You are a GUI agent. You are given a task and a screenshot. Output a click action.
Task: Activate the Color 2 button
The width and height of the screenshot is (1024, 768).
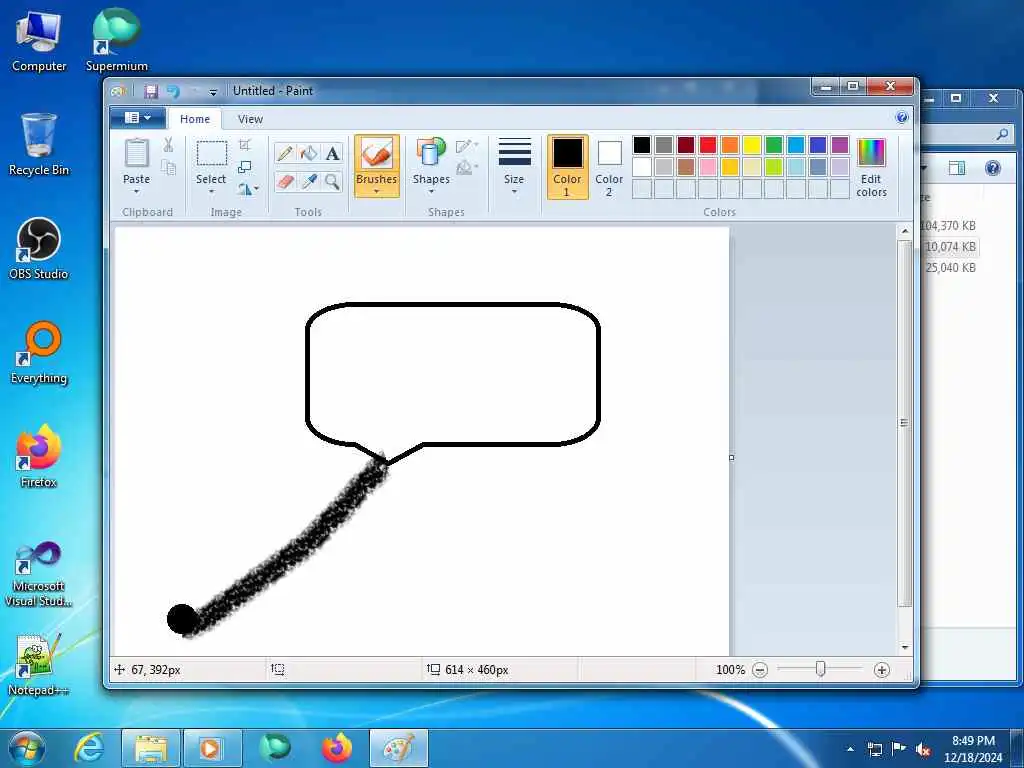(609, 167)
